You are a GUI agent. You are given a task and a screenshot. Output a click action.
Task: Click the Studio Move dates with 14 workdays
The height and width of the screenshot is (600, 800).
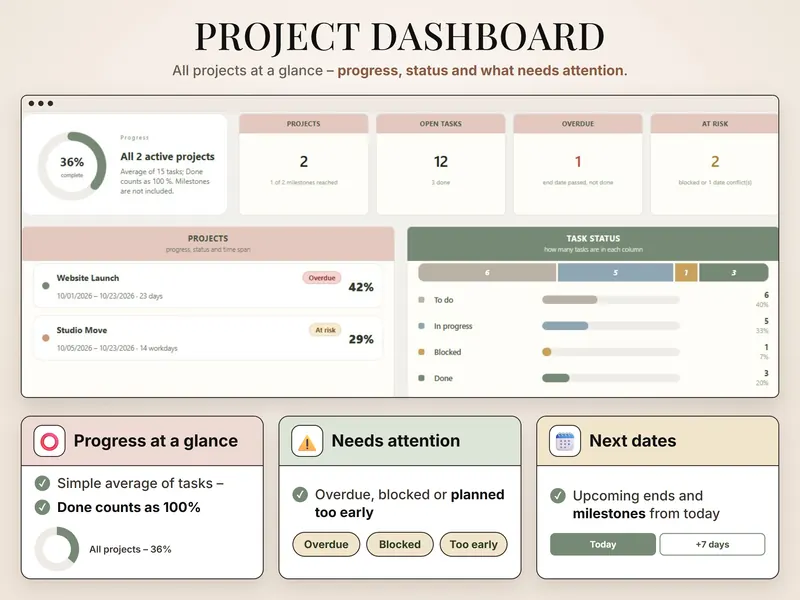coord(117,348)
